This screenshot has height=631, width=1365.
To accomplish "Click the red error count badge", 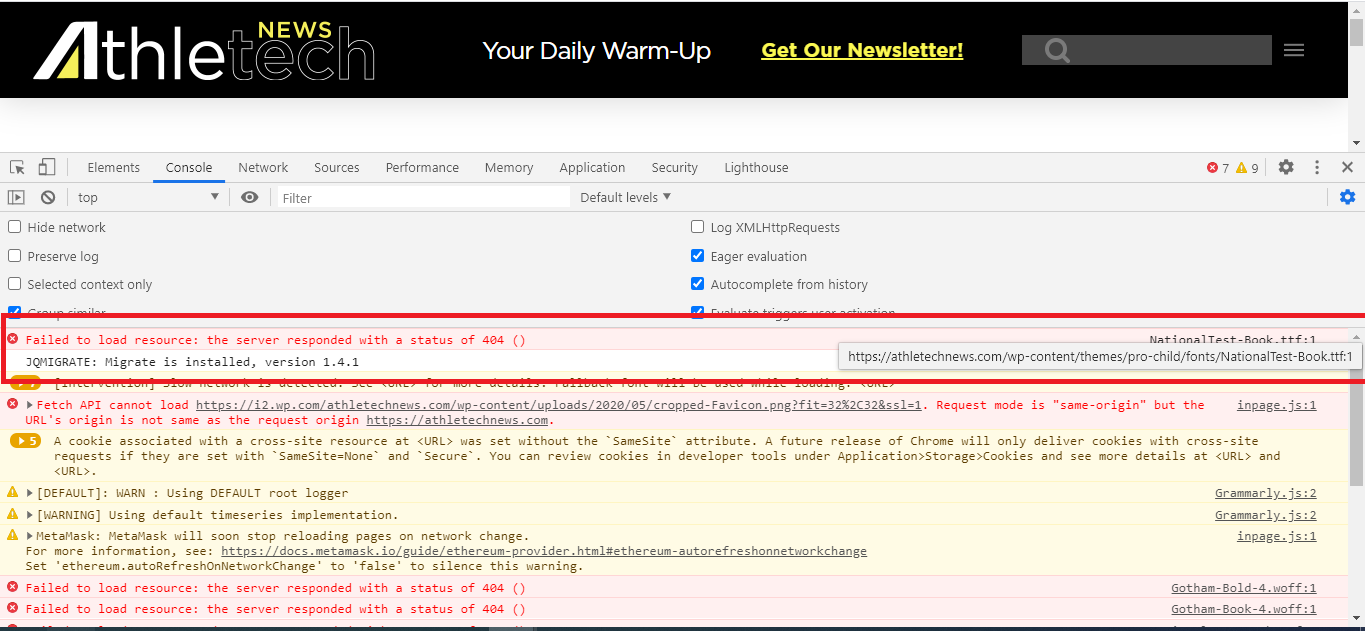I will [x=1218, y=168].
